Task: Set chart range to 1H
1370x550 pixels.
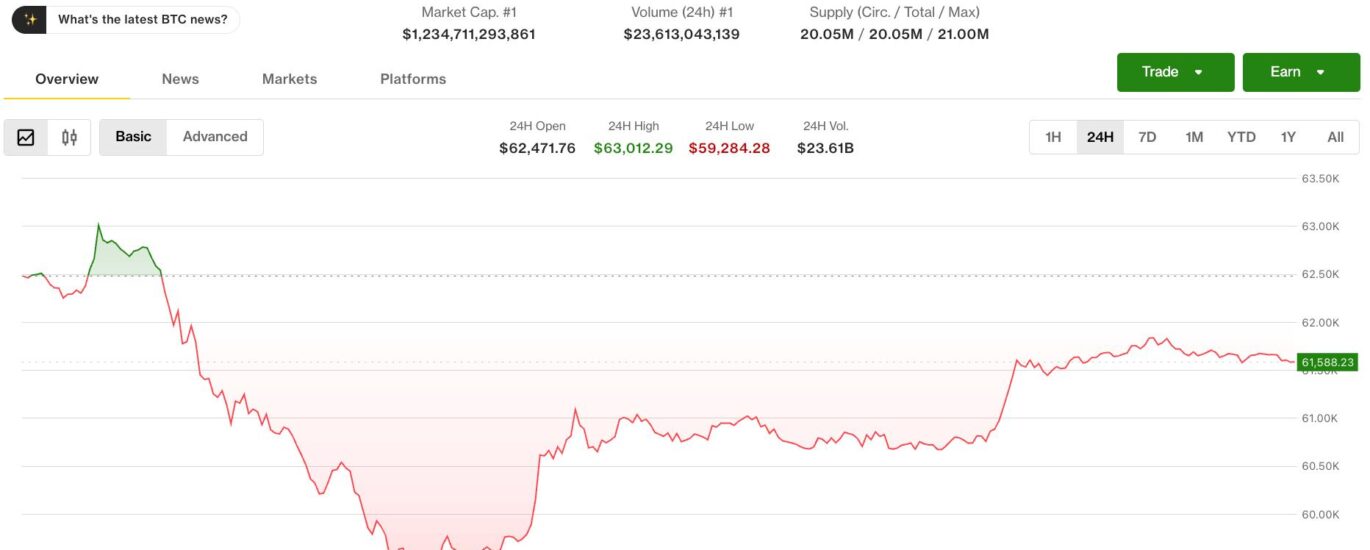Action: click(x=1053, y=137)
